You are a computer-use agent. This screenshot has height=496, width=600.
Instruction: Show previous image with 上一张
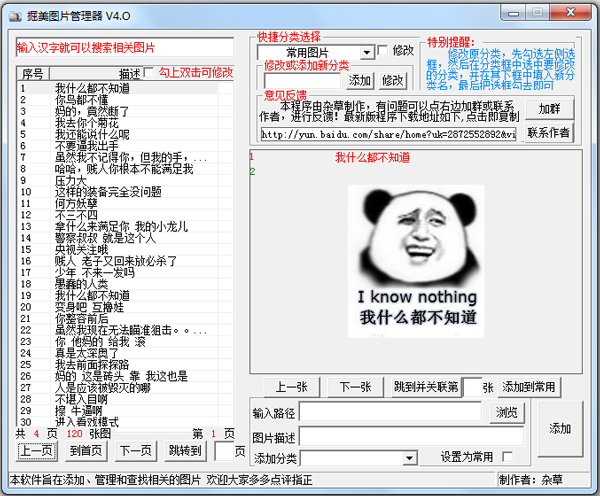[x=292, y=387]
